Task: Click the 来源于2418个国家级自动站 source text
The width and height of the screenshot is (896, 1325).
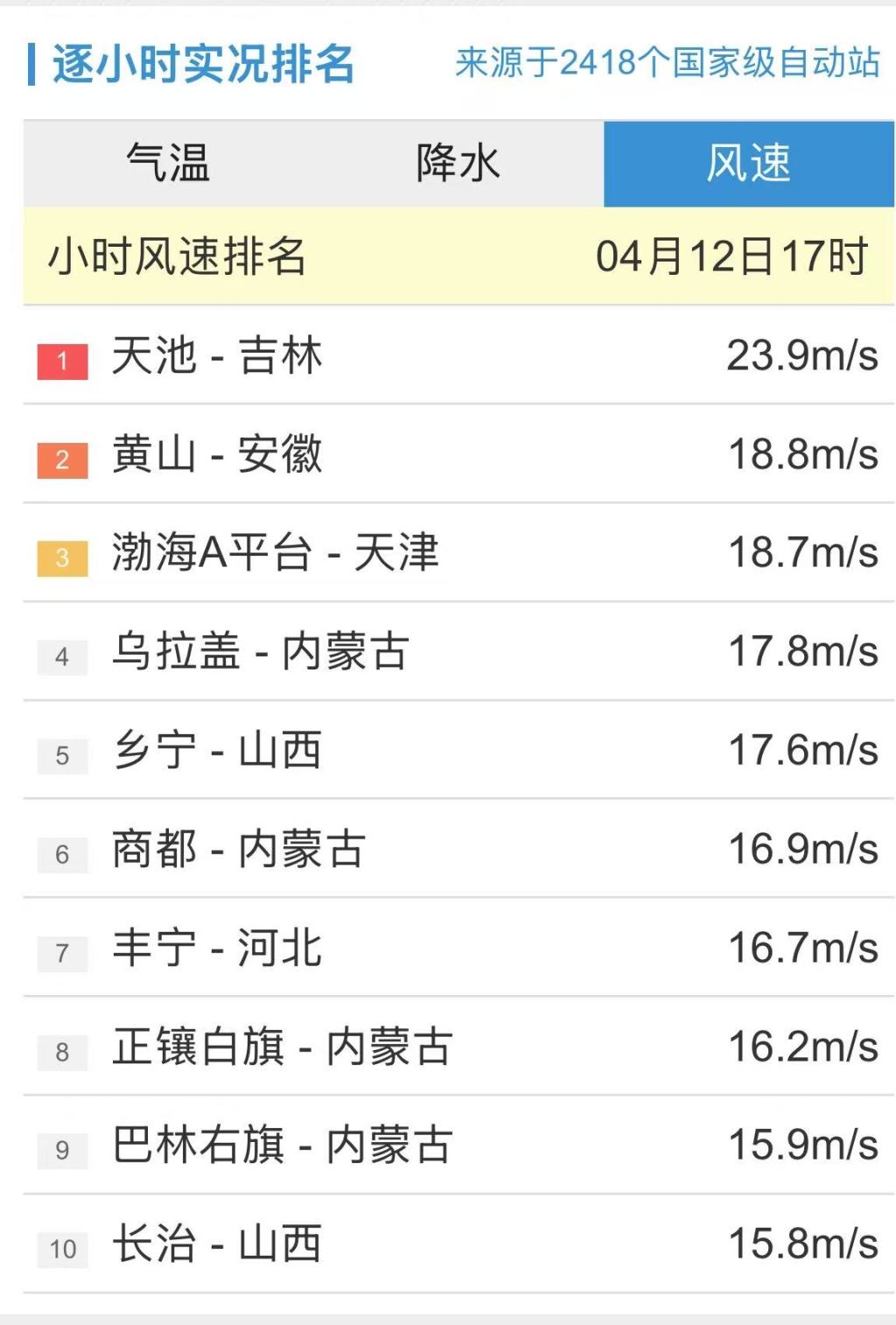Action: (x=667, y=62)
